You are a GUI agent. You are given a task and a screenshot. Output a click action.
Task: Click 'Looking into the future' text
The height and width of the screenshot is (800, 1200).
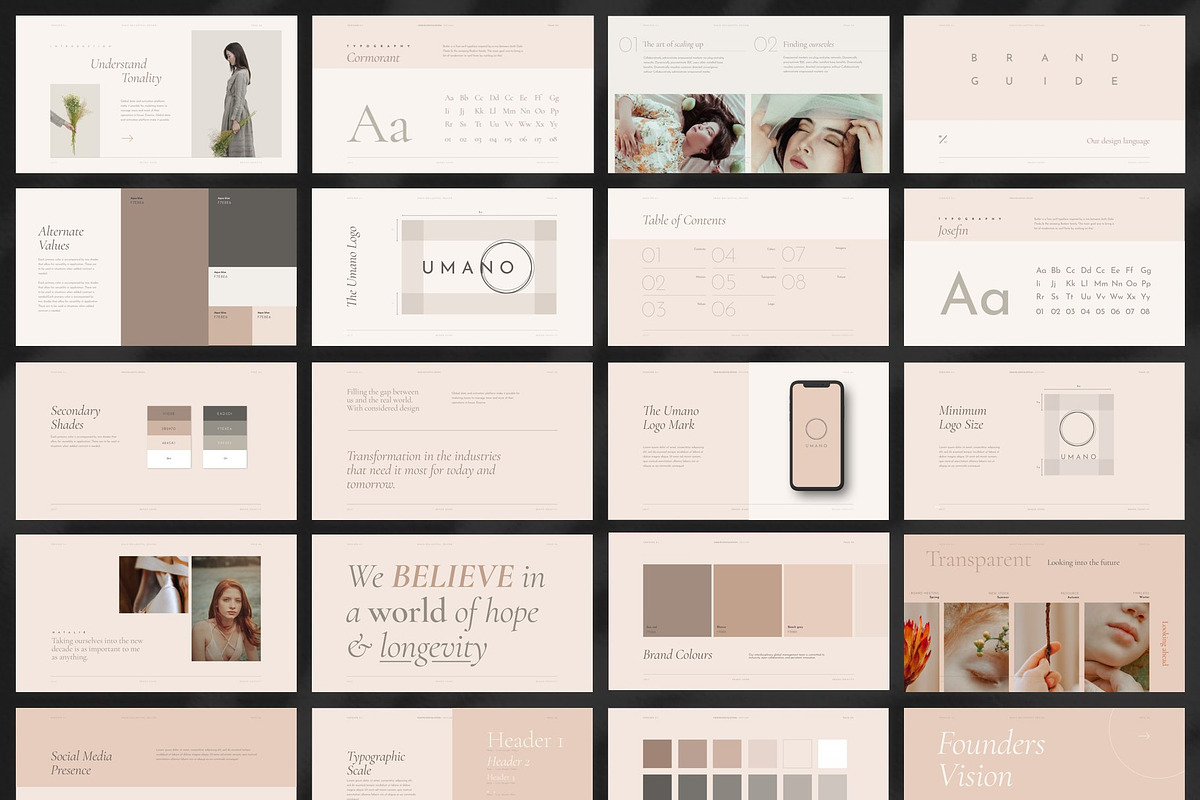coord(1083,563)
